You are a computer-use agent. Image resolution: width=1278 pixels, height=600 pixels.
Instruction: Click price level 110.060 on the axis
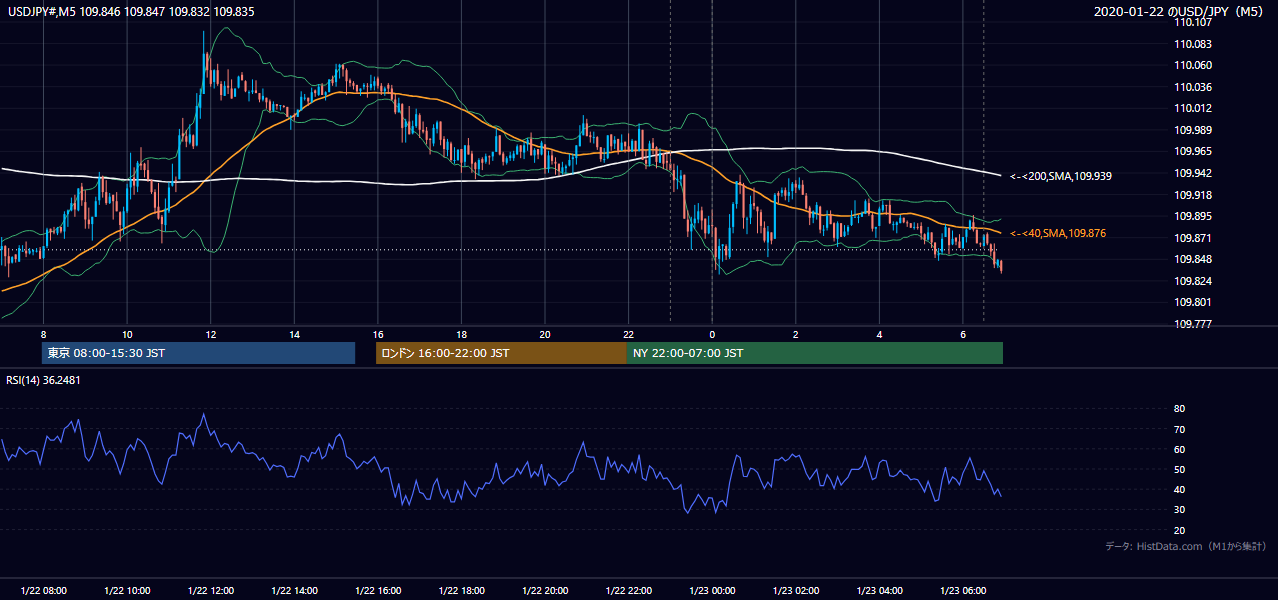click(1192, 66)
